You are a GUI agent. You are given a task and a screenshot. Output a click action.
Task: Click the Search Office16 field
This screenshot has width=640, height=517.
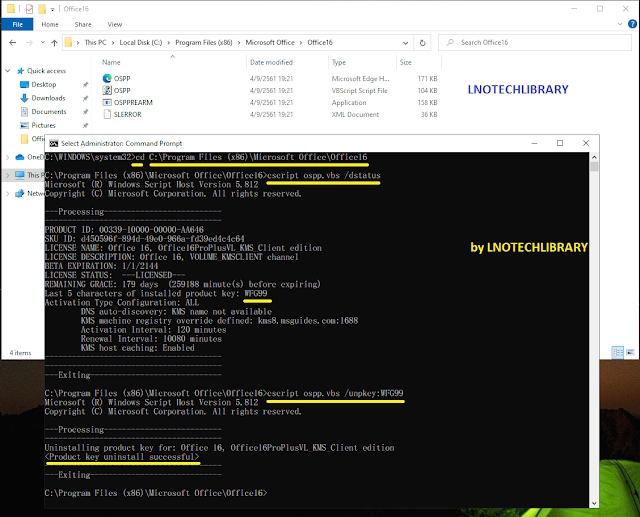pyautogui.click(x=535, y=42)
